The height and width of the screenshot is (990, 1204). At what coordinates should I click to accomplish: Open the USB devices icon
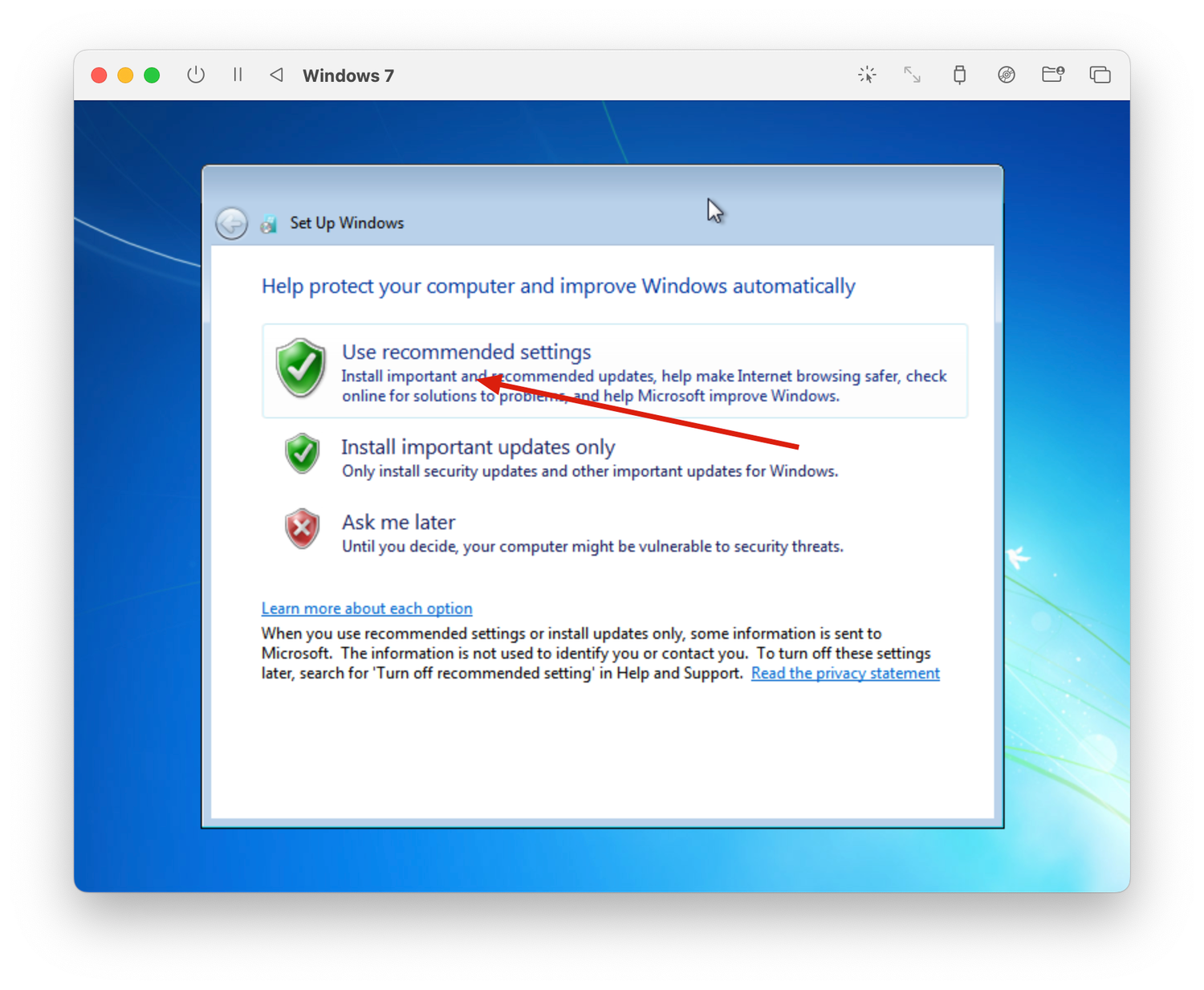click(x=959, y=75)
